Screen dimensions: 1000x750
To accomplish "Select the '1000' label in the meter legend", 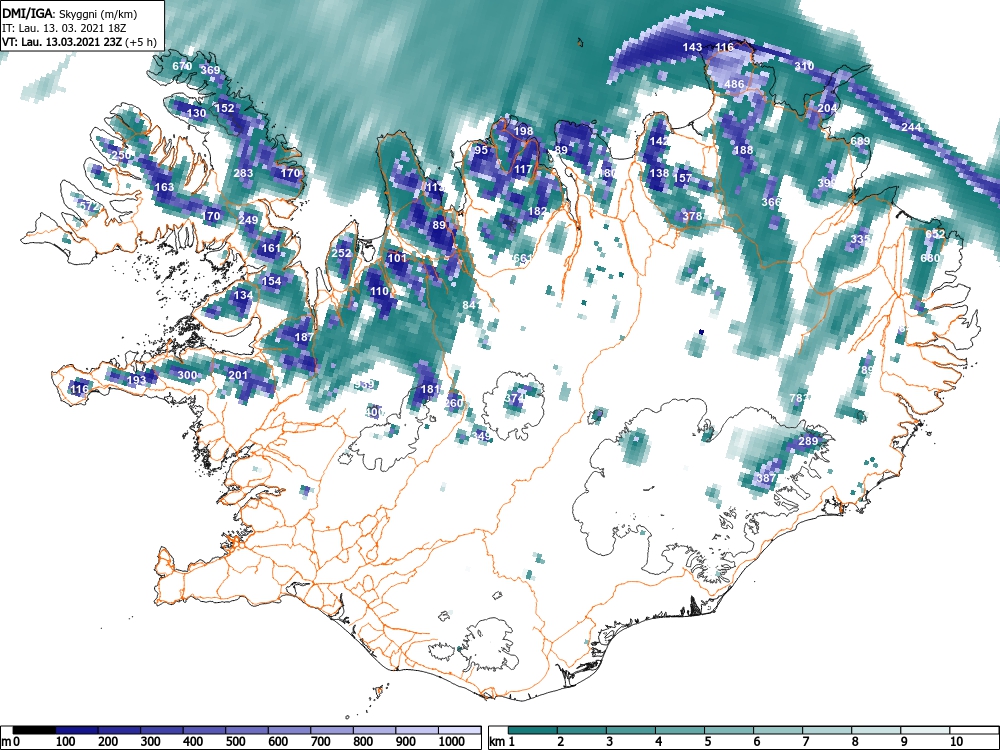I will (452, 741).
